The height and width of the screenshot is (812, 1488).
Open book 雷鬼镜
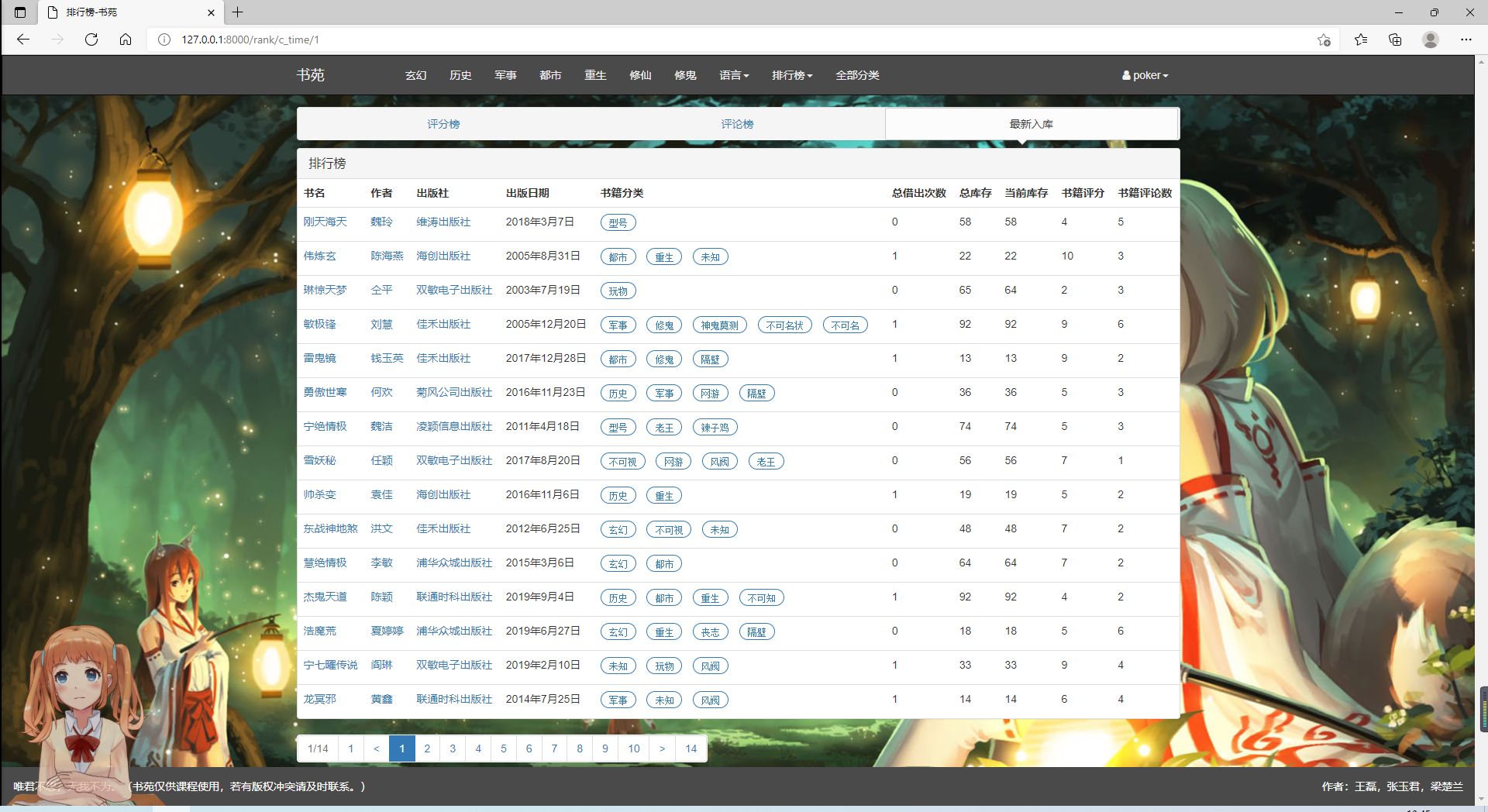click(x=319, y=358)
